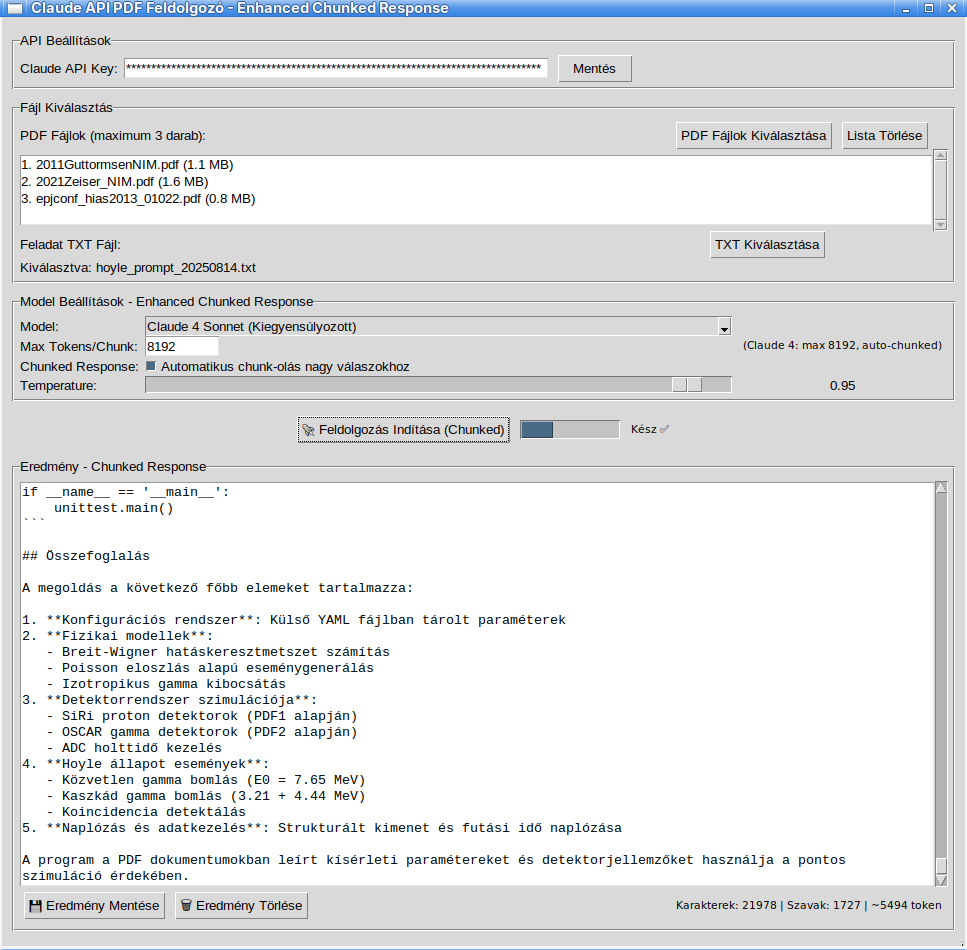Select 2021Zeiser_NIM.pdf in the file list
Viewport: 967px width, 950px height.
click(x=115, y=182)
